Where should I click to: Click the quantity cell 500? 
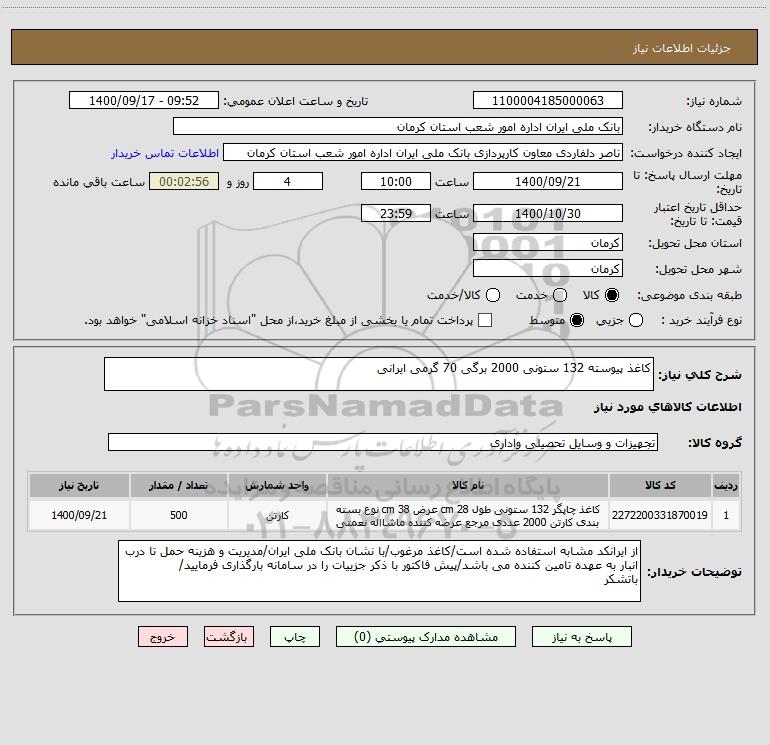(x=179, y=515)
